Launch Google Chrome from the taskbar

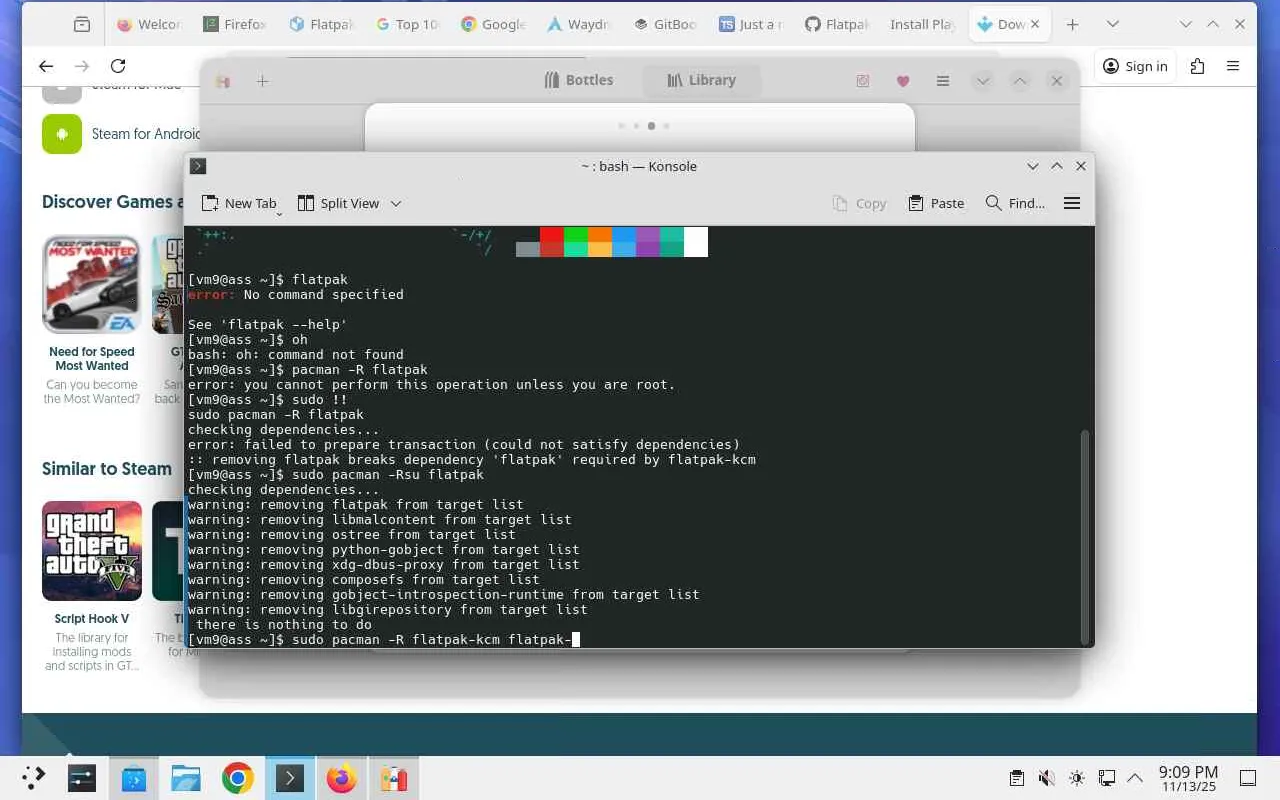coord(238,778)
